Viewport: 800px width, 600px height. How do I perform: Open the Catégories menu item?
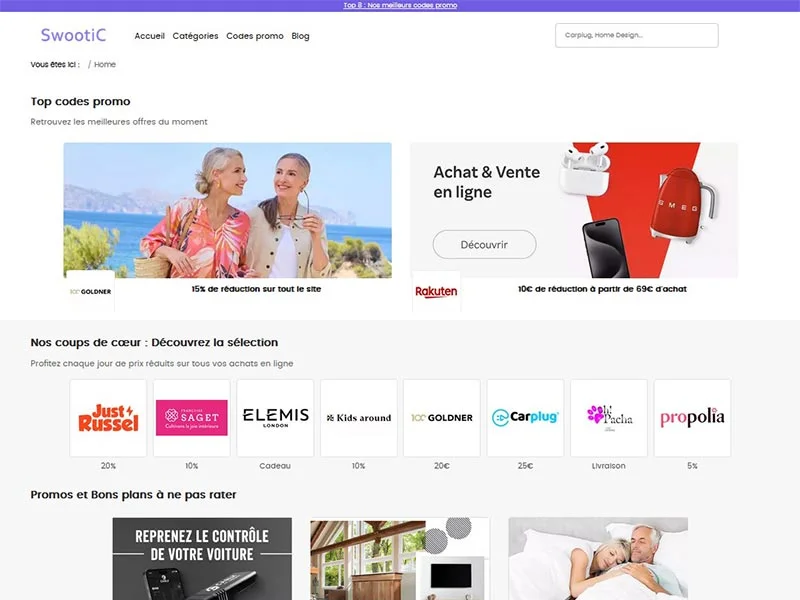[x=195, y=36]
